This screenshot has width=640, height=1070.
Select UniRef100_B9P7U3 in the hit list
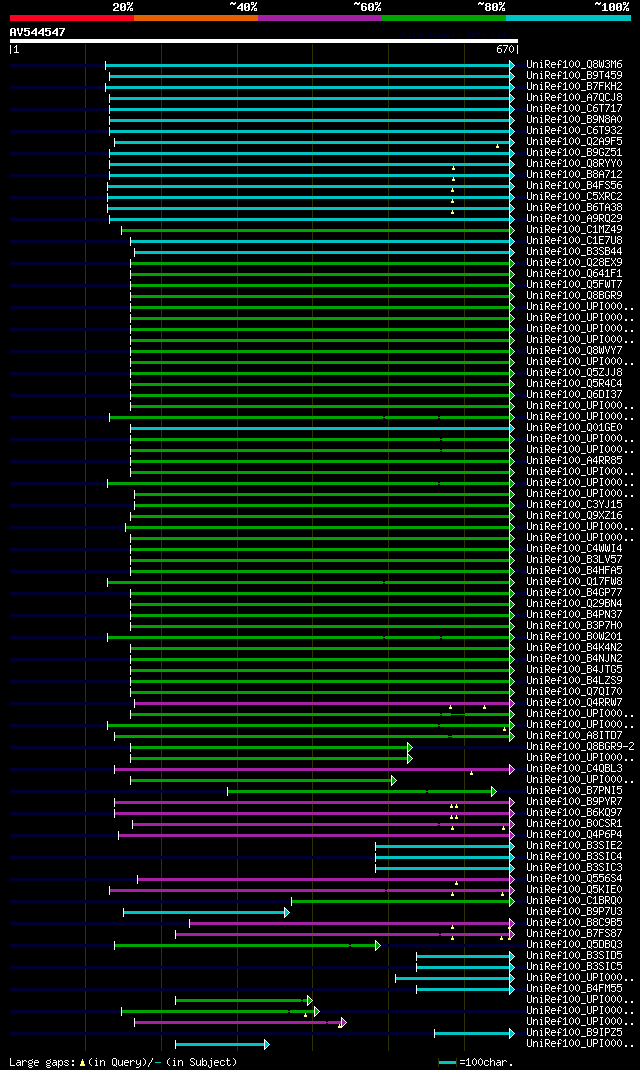(574, 912)
